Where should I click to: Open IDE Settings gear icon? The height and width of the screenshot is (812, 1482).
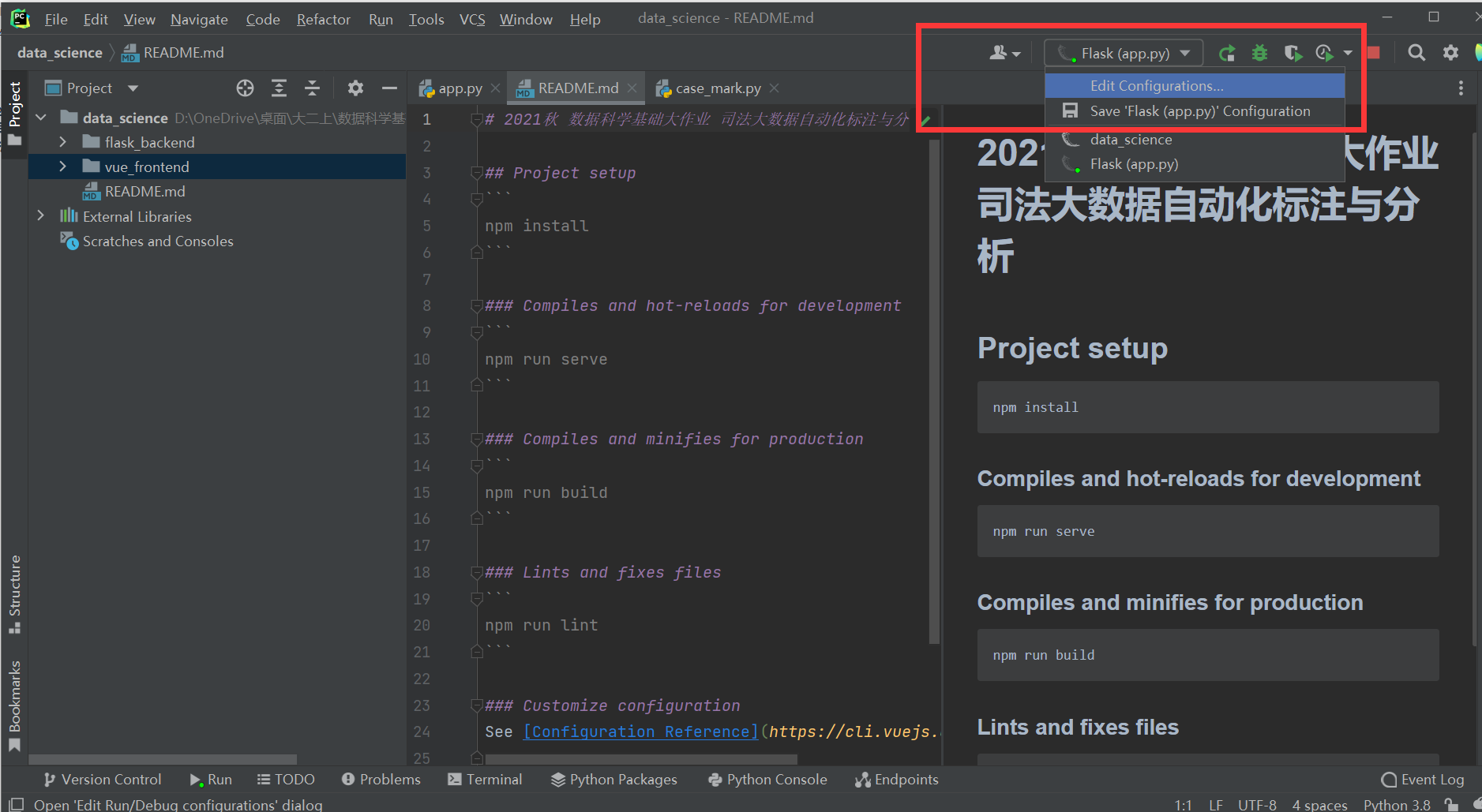coord(1450,53)
